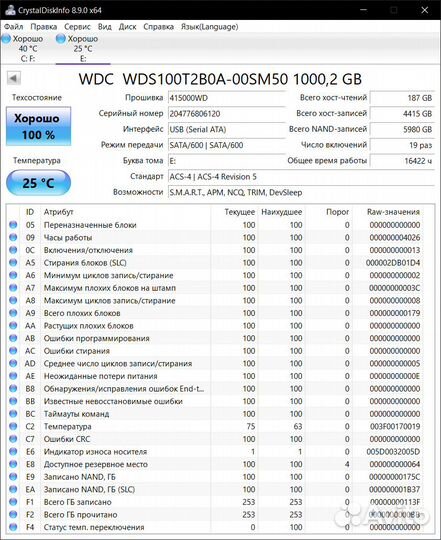Click status icon for E6 Индикатор износа носителя

coord(13,451)
